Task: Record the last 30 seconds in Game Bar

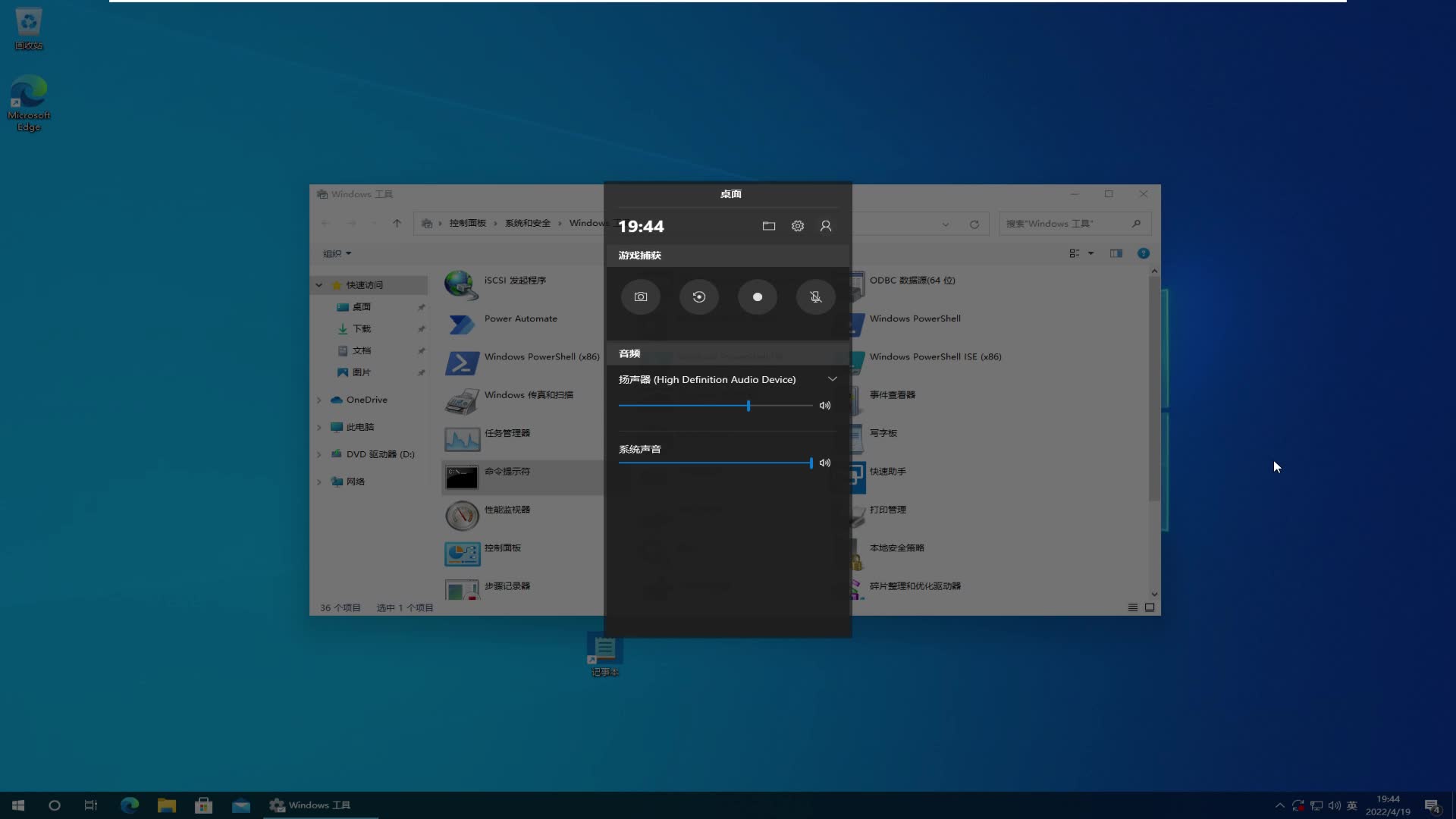Action: pos(698,297)
